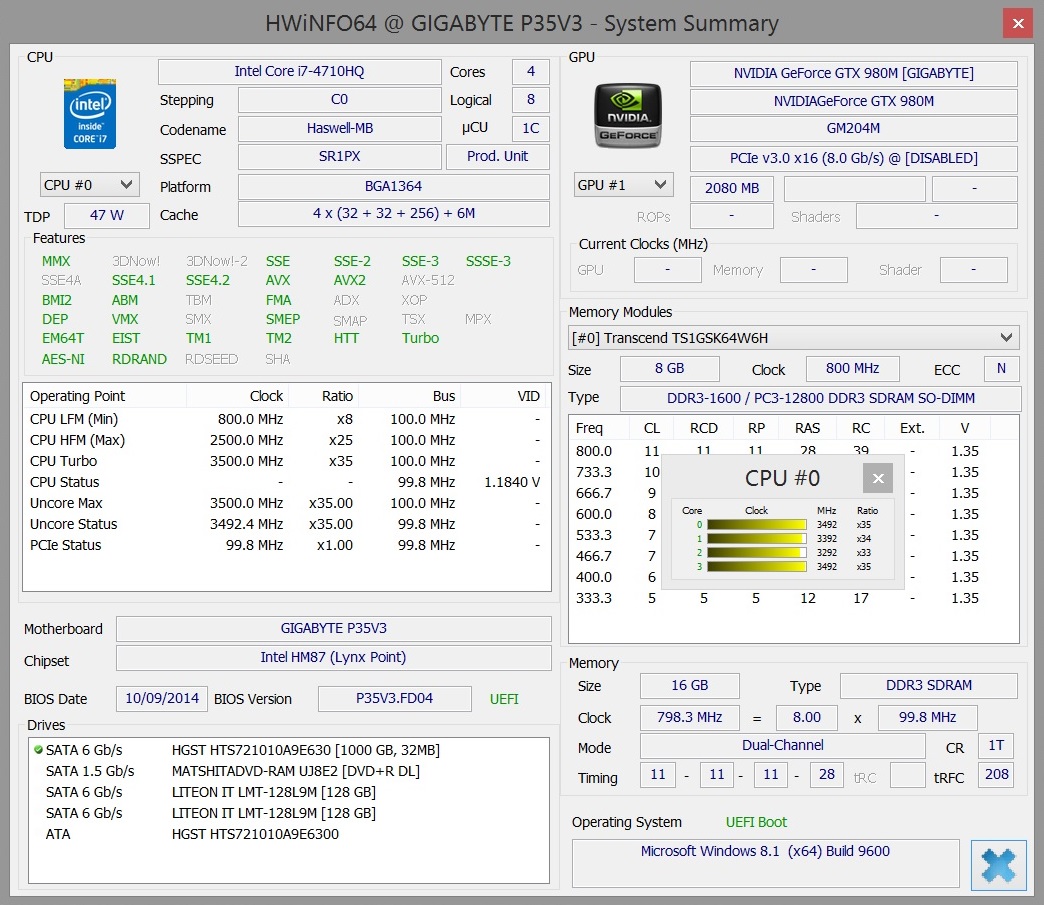Click the BGA1364 platform field
The image size is (1044, 905).
[x=393, y=186]
